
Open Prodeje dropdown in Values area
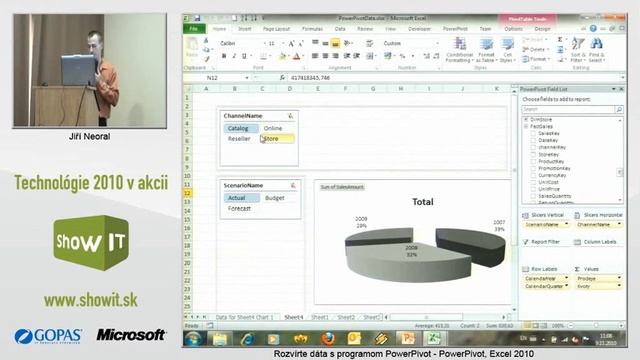[619, 278]
